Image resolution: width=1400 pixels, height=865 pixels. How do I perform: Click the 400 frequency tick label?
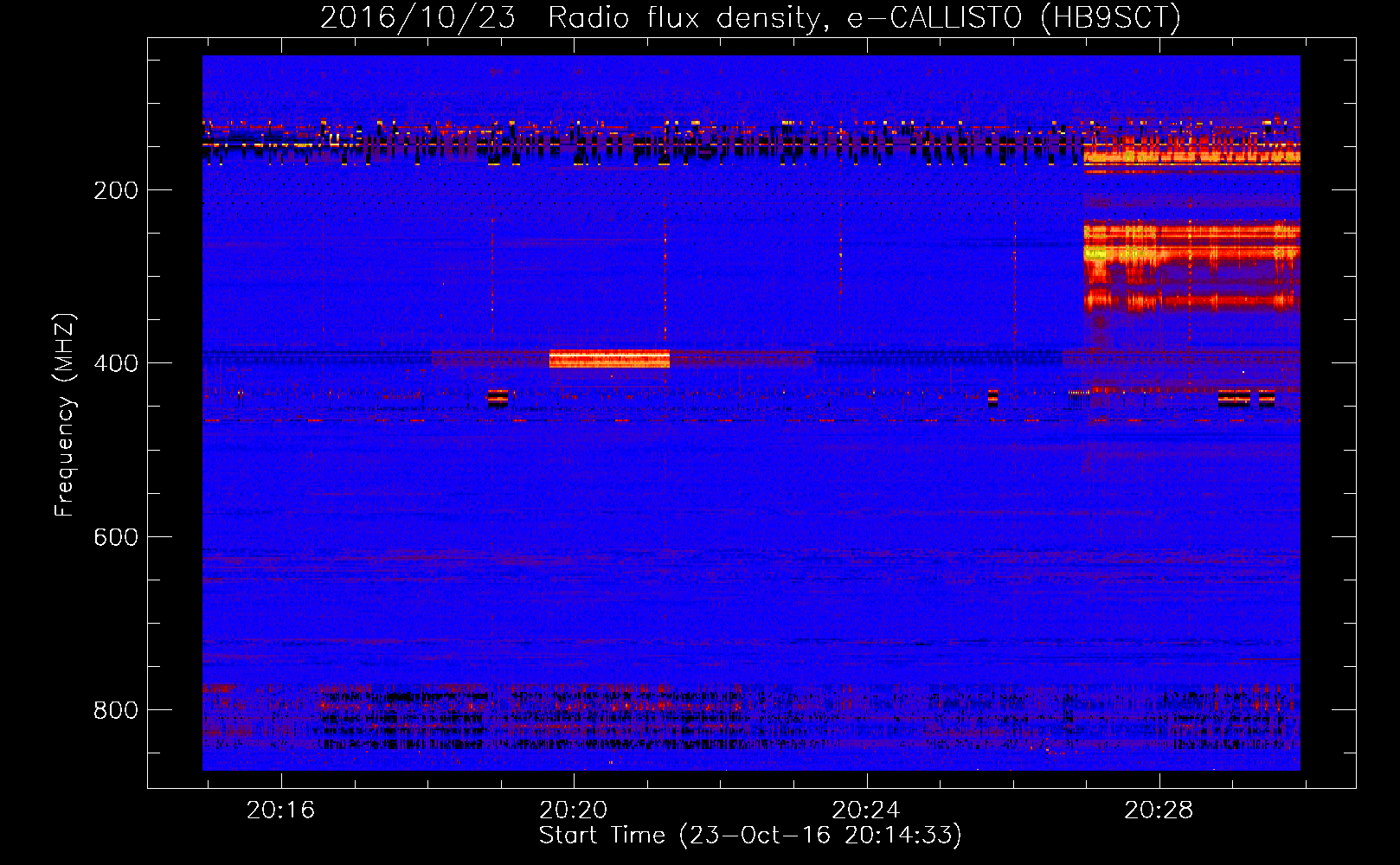coord(116,363)
